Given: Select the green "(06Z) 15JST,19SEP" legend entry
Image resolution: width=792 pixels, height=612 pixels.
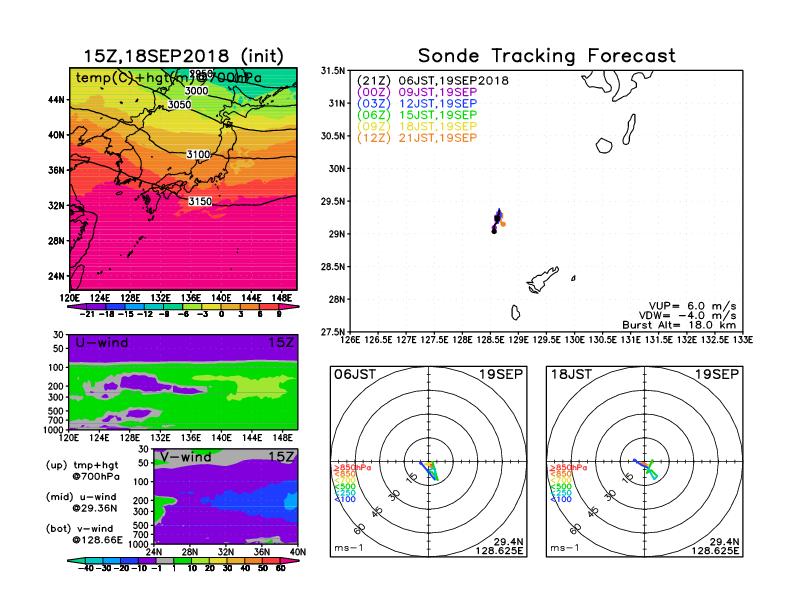Looking at the screenshot, I should (x=417, y=115).
